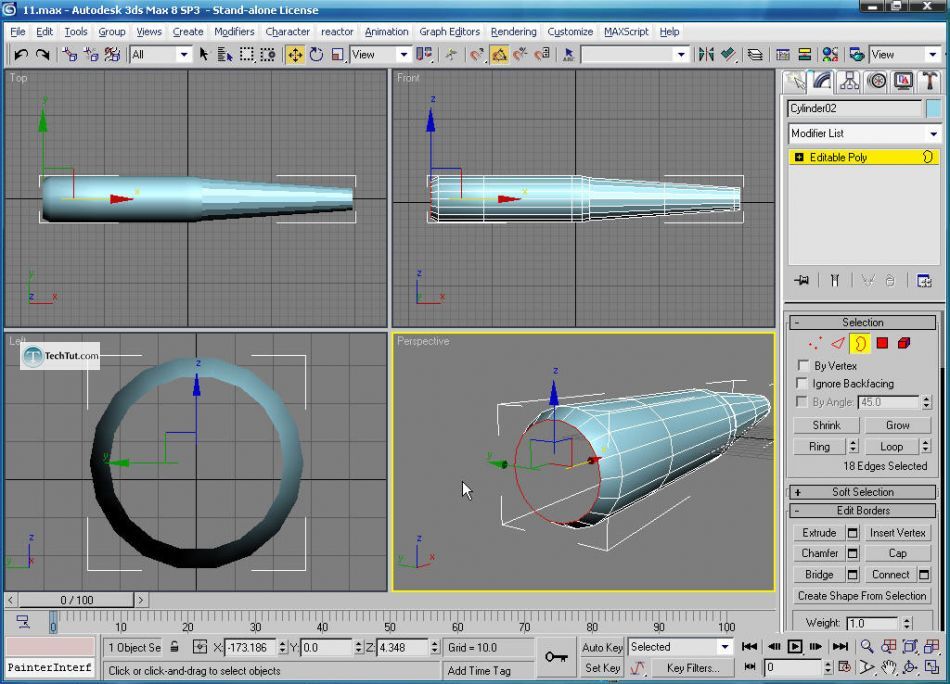Open the File menu
950x684 pixels.
[x=18, y=32]
